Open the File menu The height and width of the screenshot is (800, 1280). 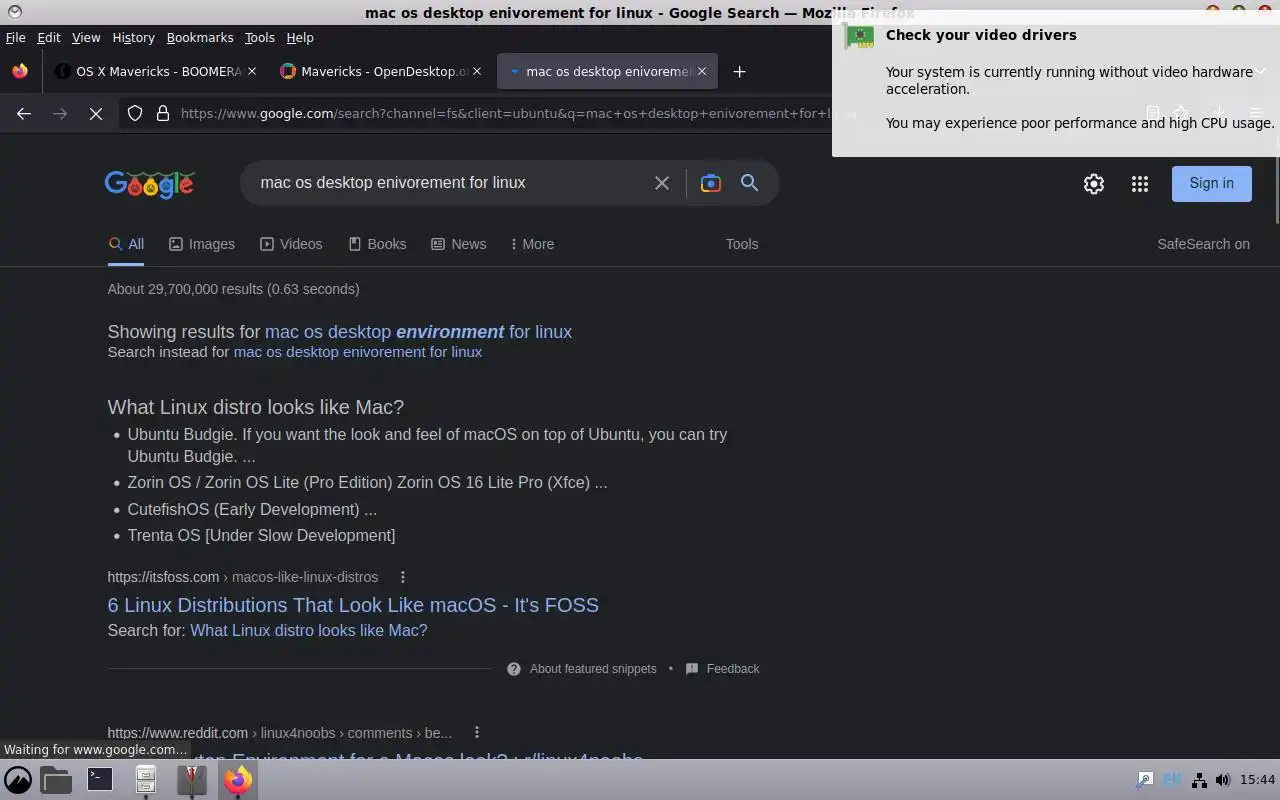tap(16, 37)
